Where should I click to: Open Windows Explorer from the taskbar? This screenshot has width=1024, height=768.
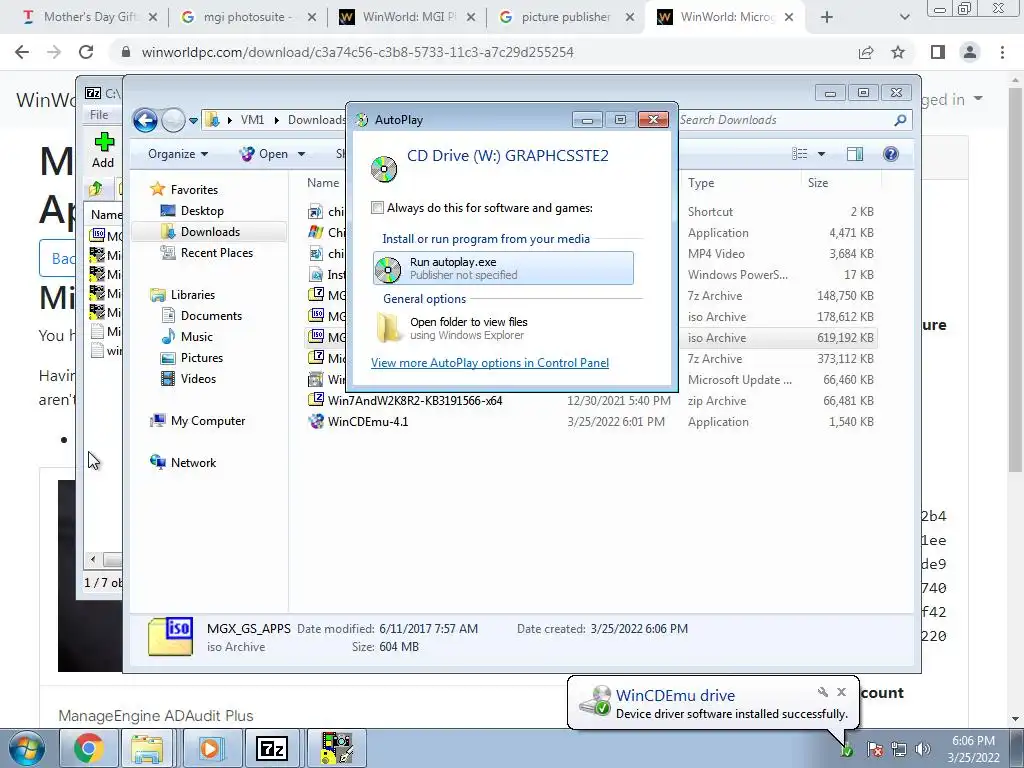148,748
